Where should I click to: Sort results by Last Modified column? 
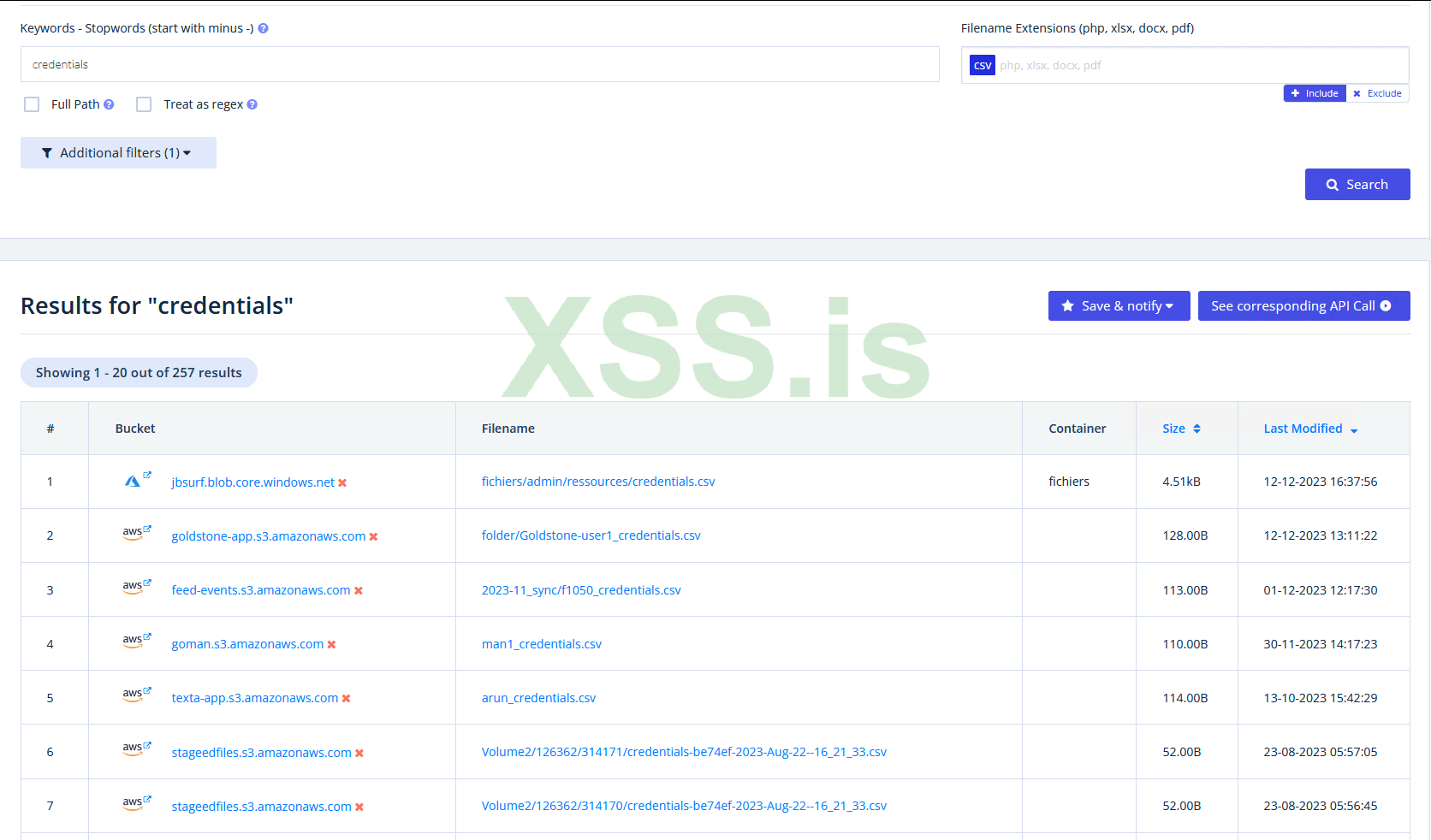click(x=1311, y=429)
